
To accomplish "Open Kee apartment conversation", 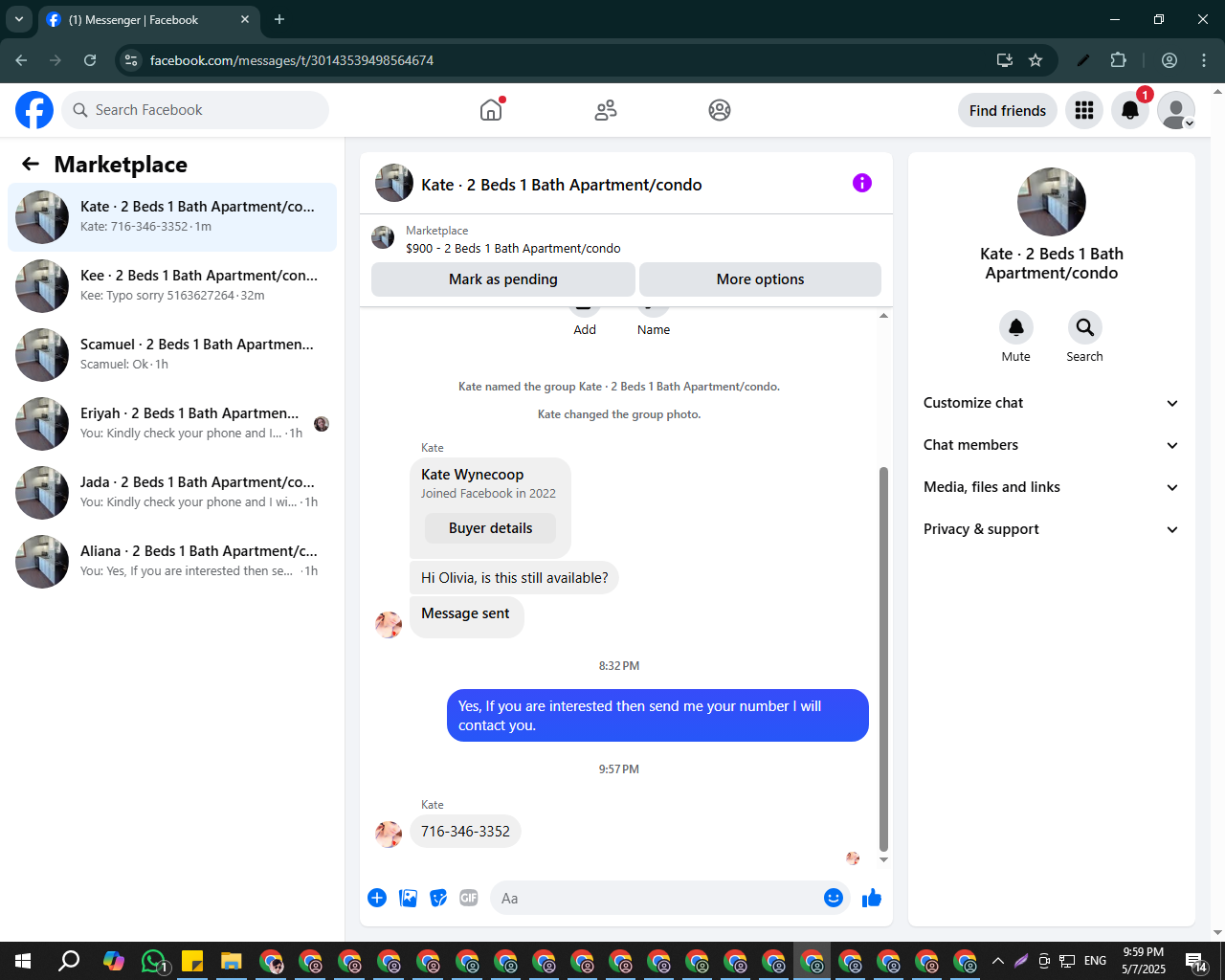I will [x=172, y=286].
